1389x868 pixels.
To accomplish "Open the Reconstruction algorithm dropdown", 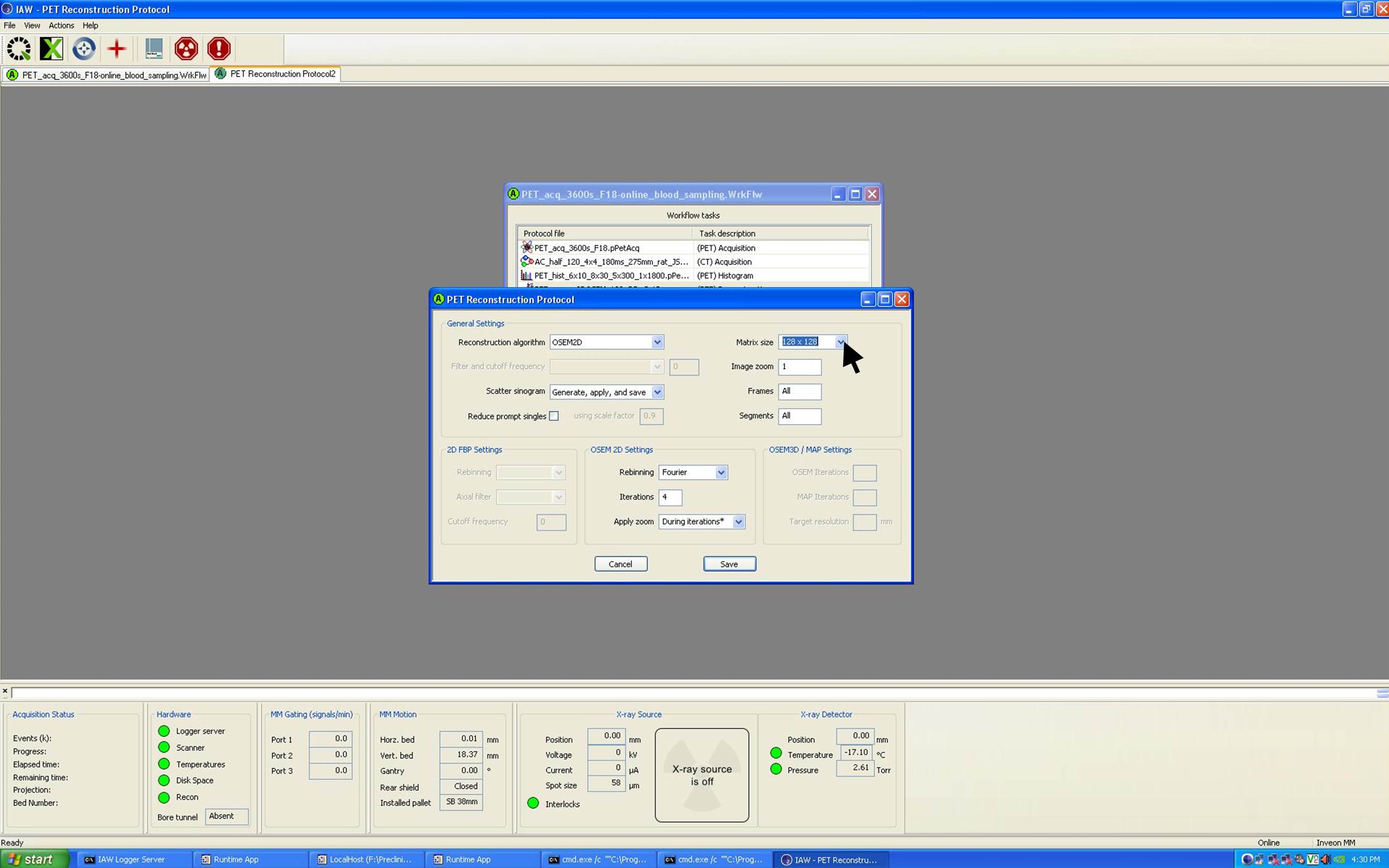I will (x=657, y=342).
